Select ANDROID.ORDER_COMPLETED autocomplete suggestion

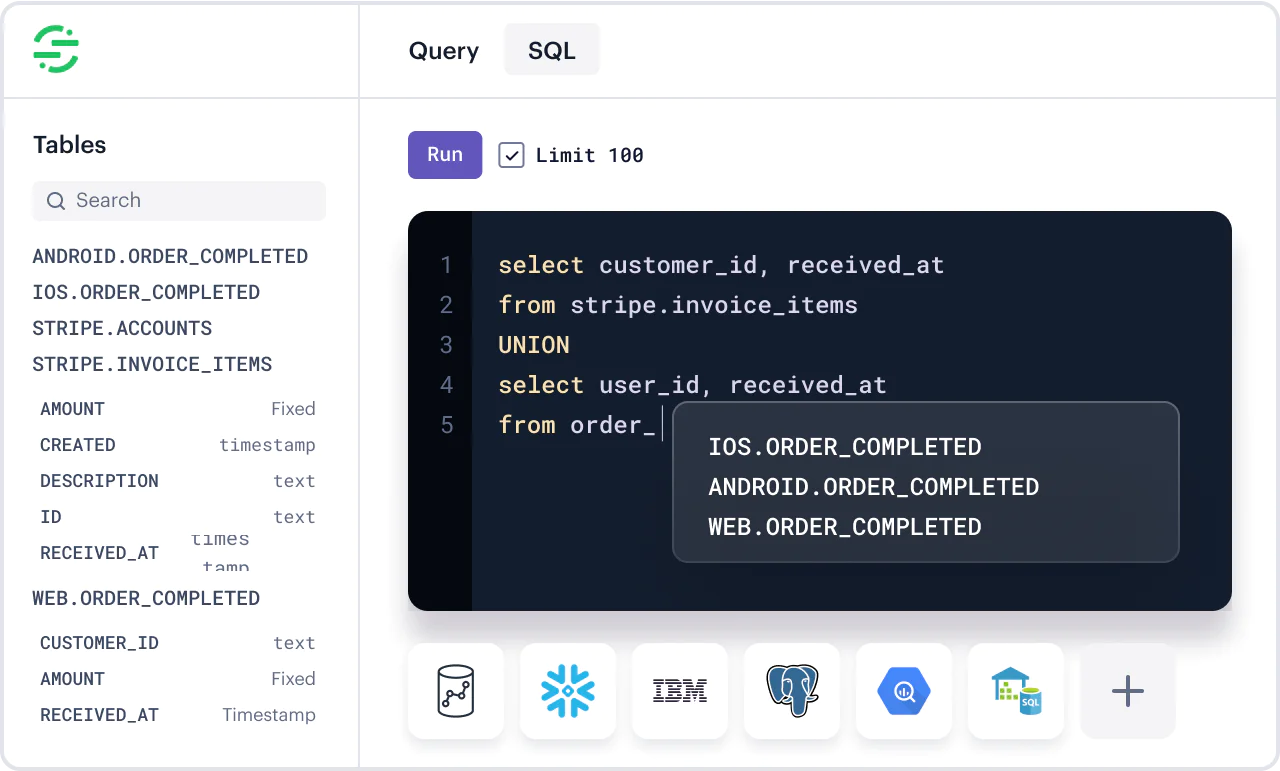coord(873,487)
